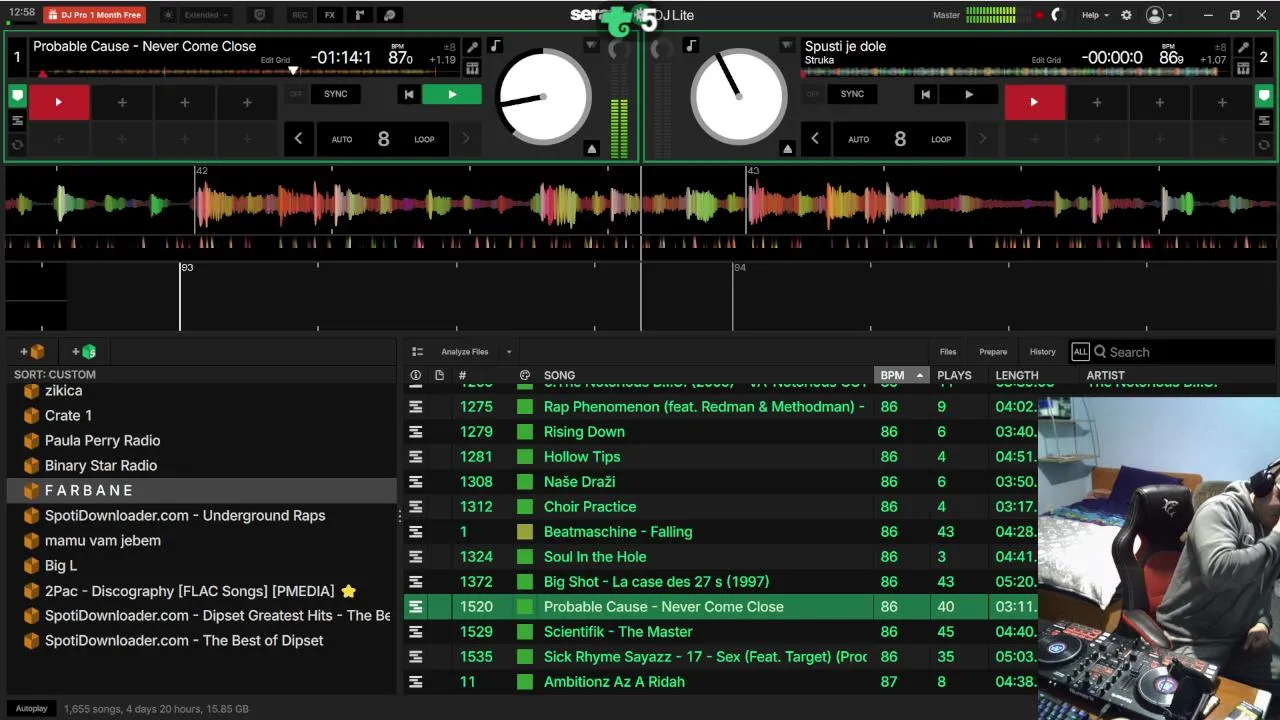Open deck 2 keyboard/pitch play icon

1243,68
